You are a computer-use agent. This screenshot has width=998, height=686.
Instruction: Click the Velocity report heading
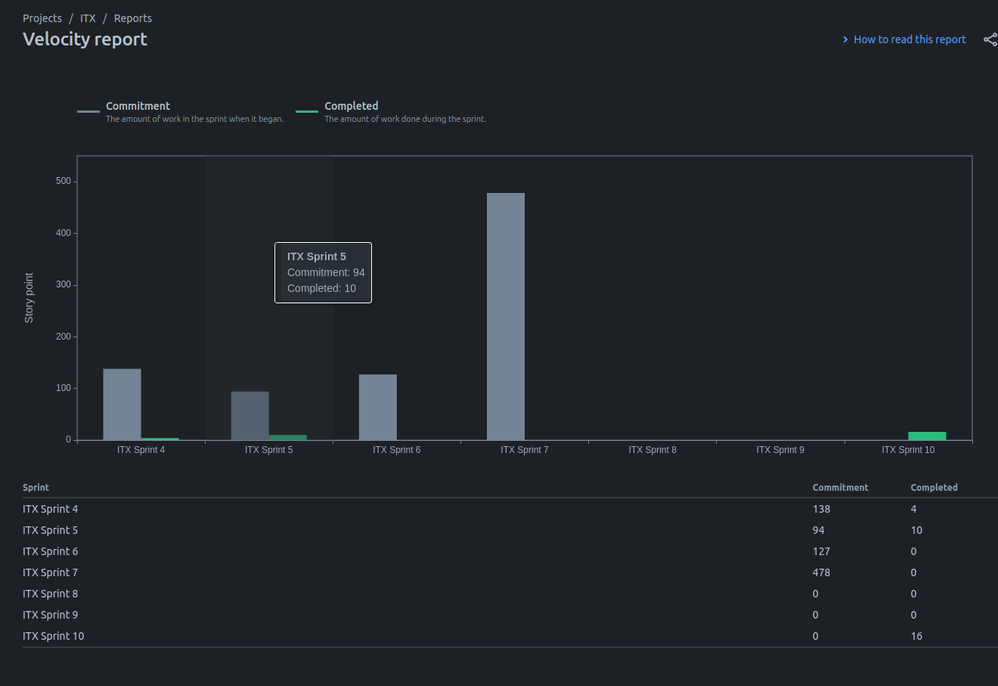click(85, 39)
